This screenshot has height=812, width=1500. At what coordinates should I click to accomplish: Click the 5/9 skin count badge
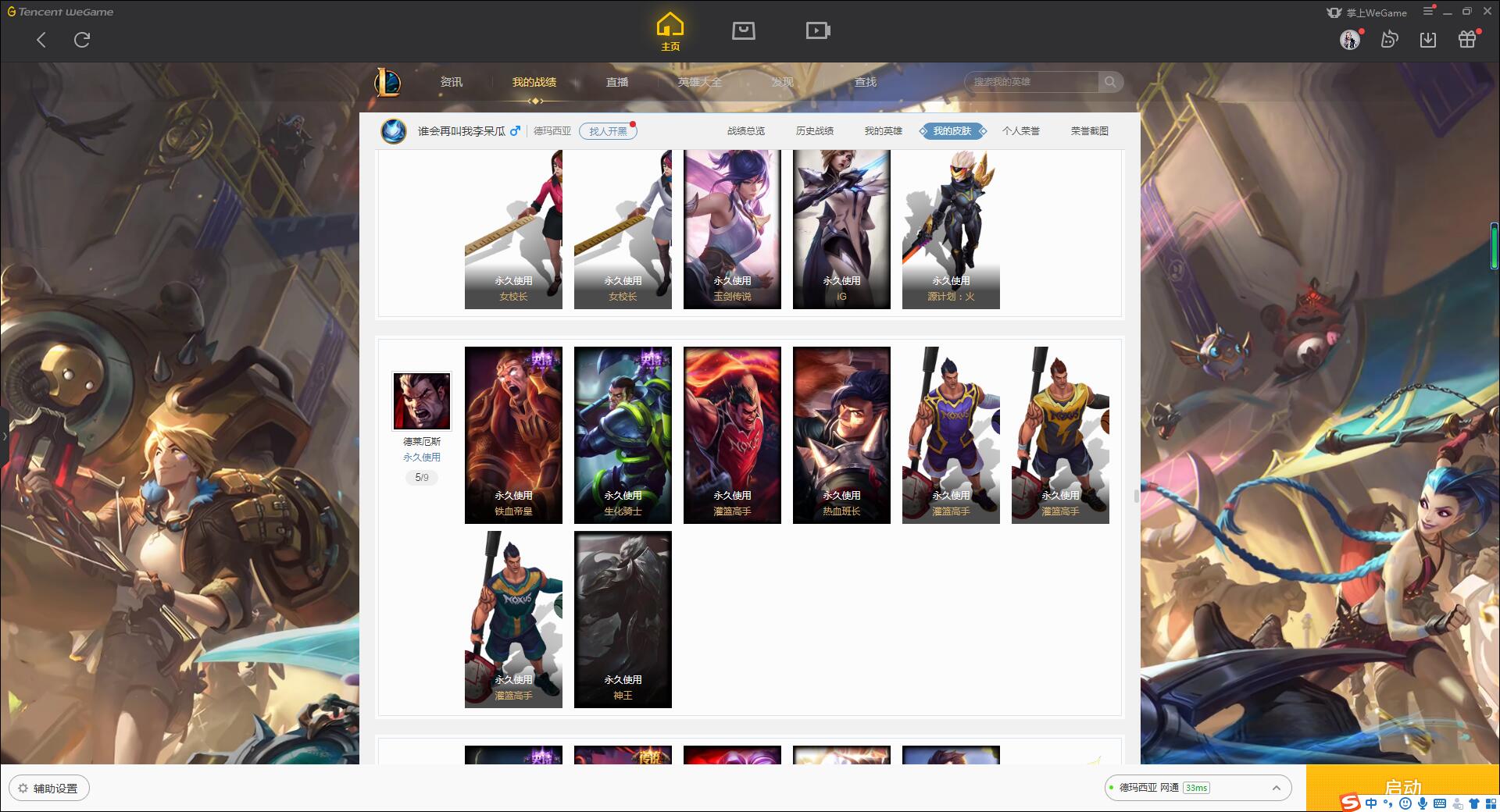point(422,477)
